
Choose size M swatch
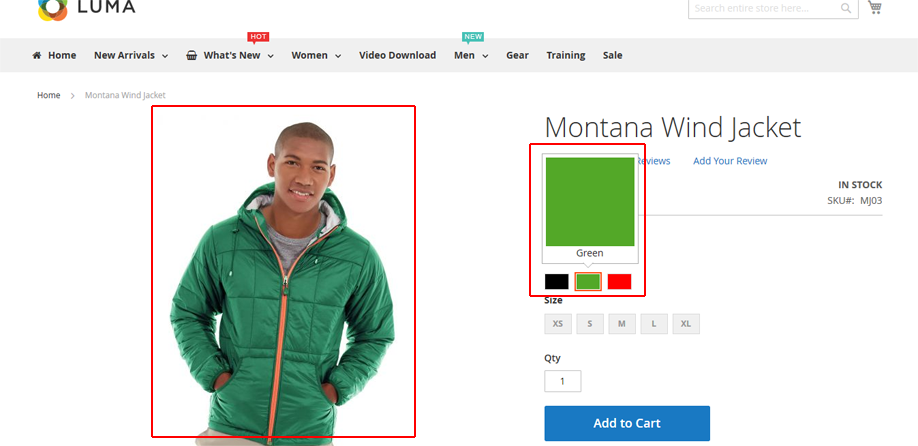622,324
